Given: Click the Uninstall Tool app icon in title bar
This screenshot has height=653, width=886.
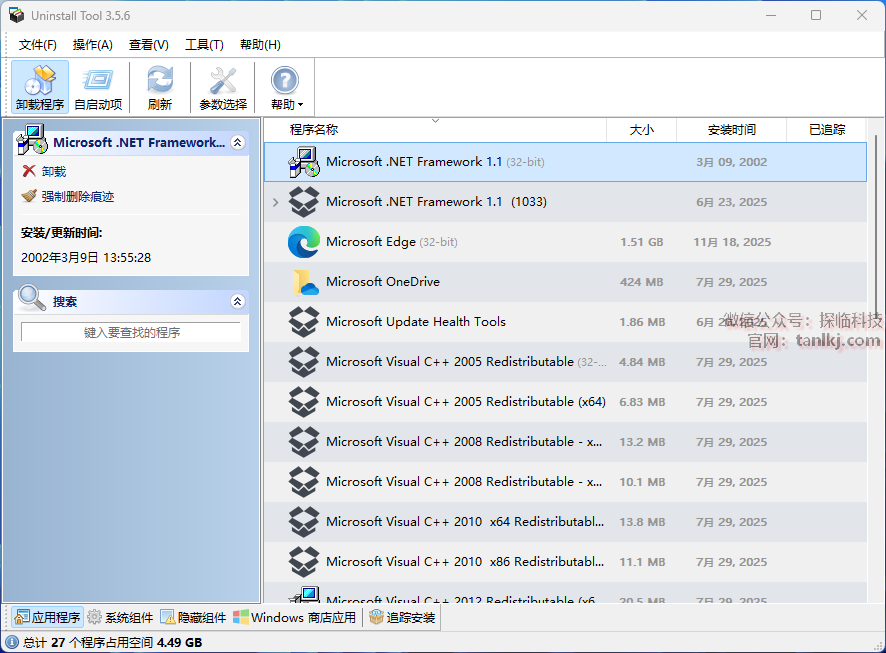Looking at the screenshot, I should [x=16, y=15].
